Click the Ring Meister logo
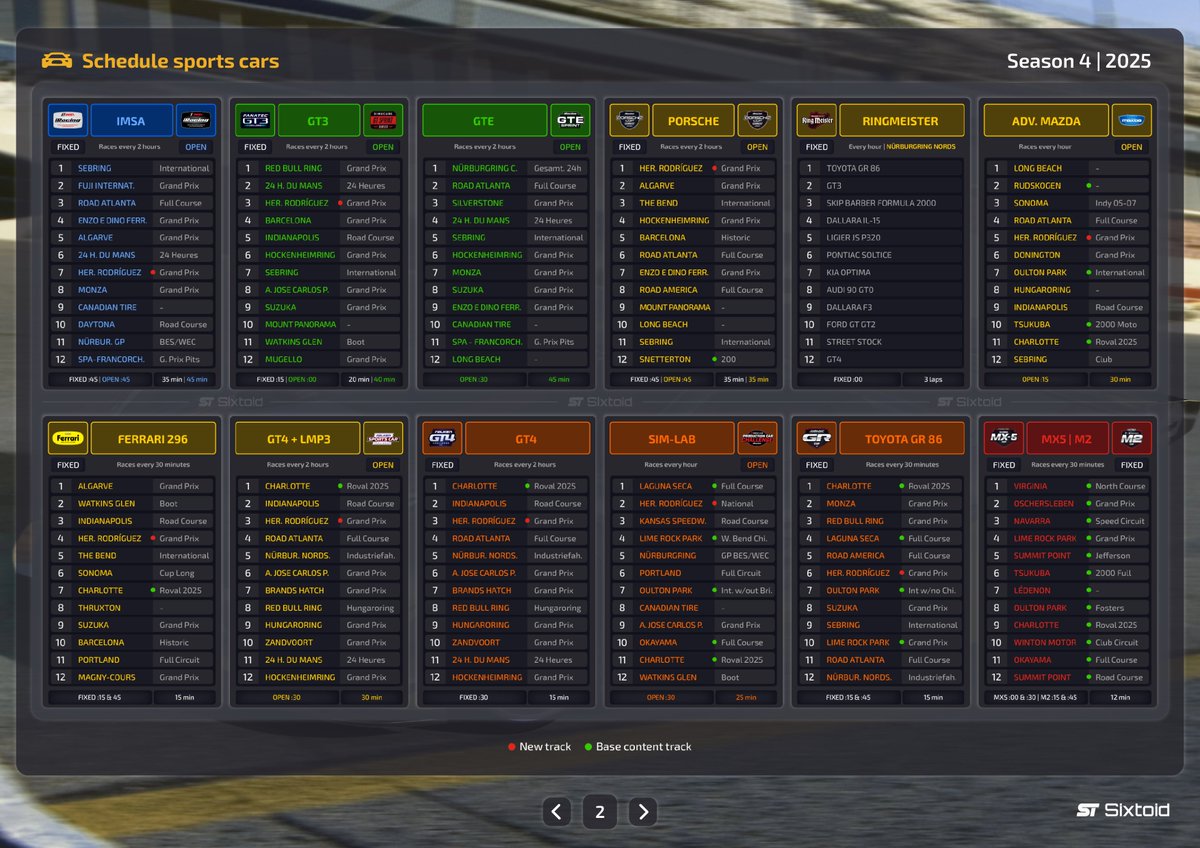 click(x=817, y=121)
